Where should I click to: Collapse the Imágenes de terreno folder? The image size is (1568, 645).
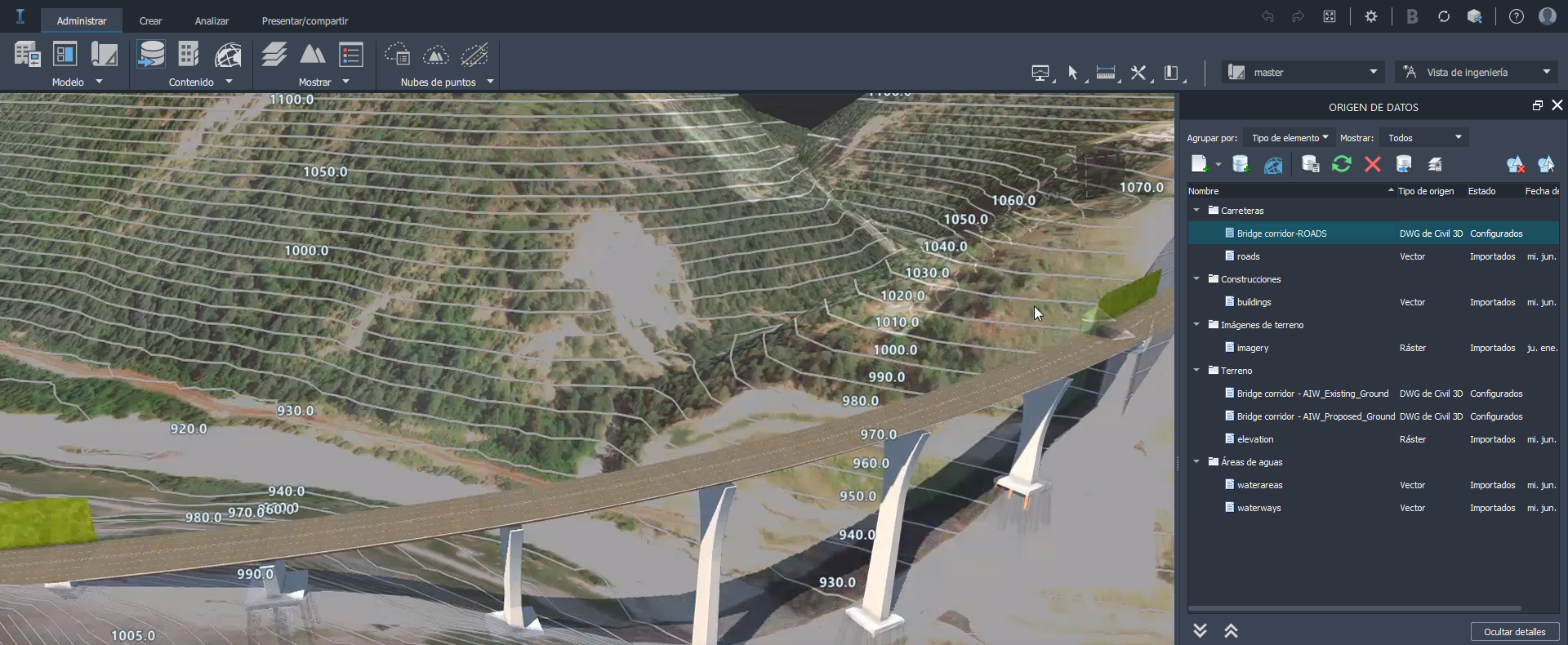coord(1196,324)
